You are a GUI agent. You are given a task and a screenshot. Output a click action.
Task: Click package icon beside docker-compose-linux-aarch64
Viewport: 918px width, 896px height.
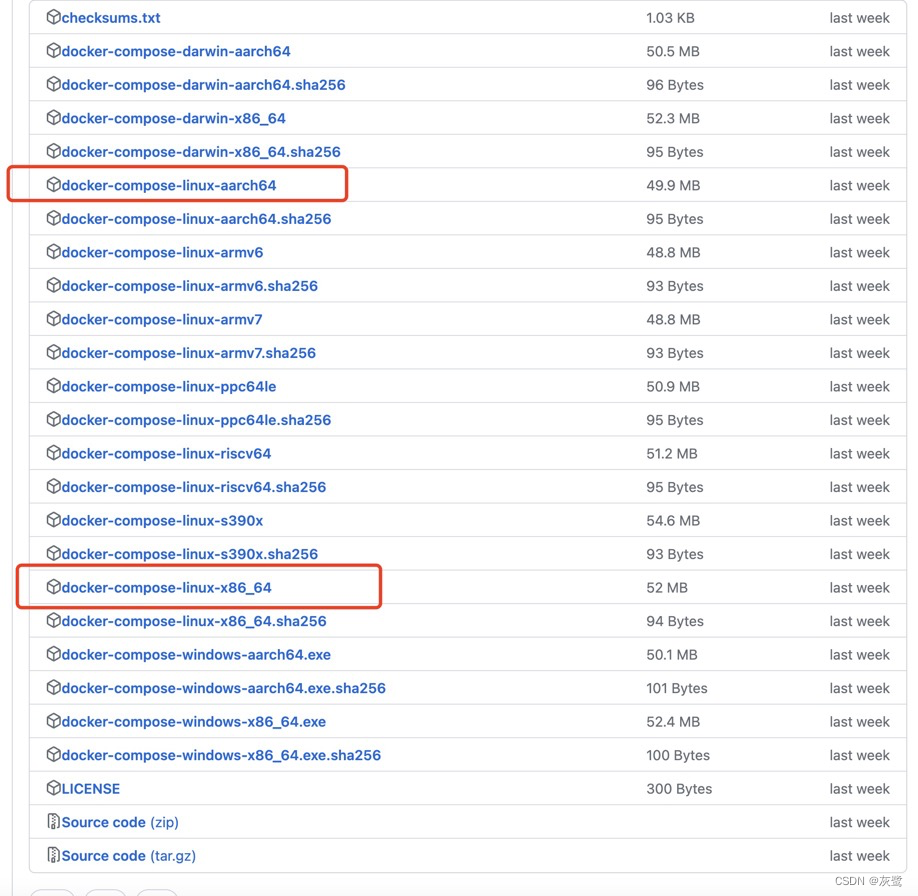click(53, 184)
